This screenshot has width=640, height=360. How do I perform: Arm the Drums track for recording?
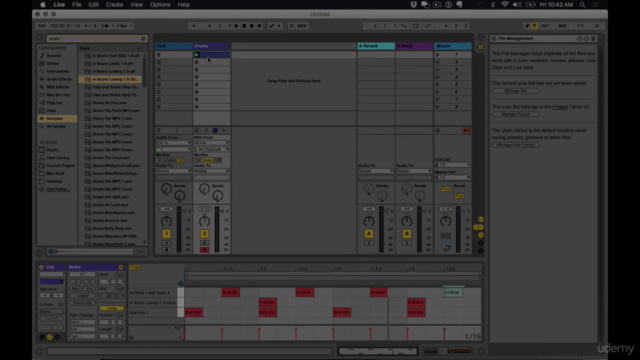coord(204,250)
